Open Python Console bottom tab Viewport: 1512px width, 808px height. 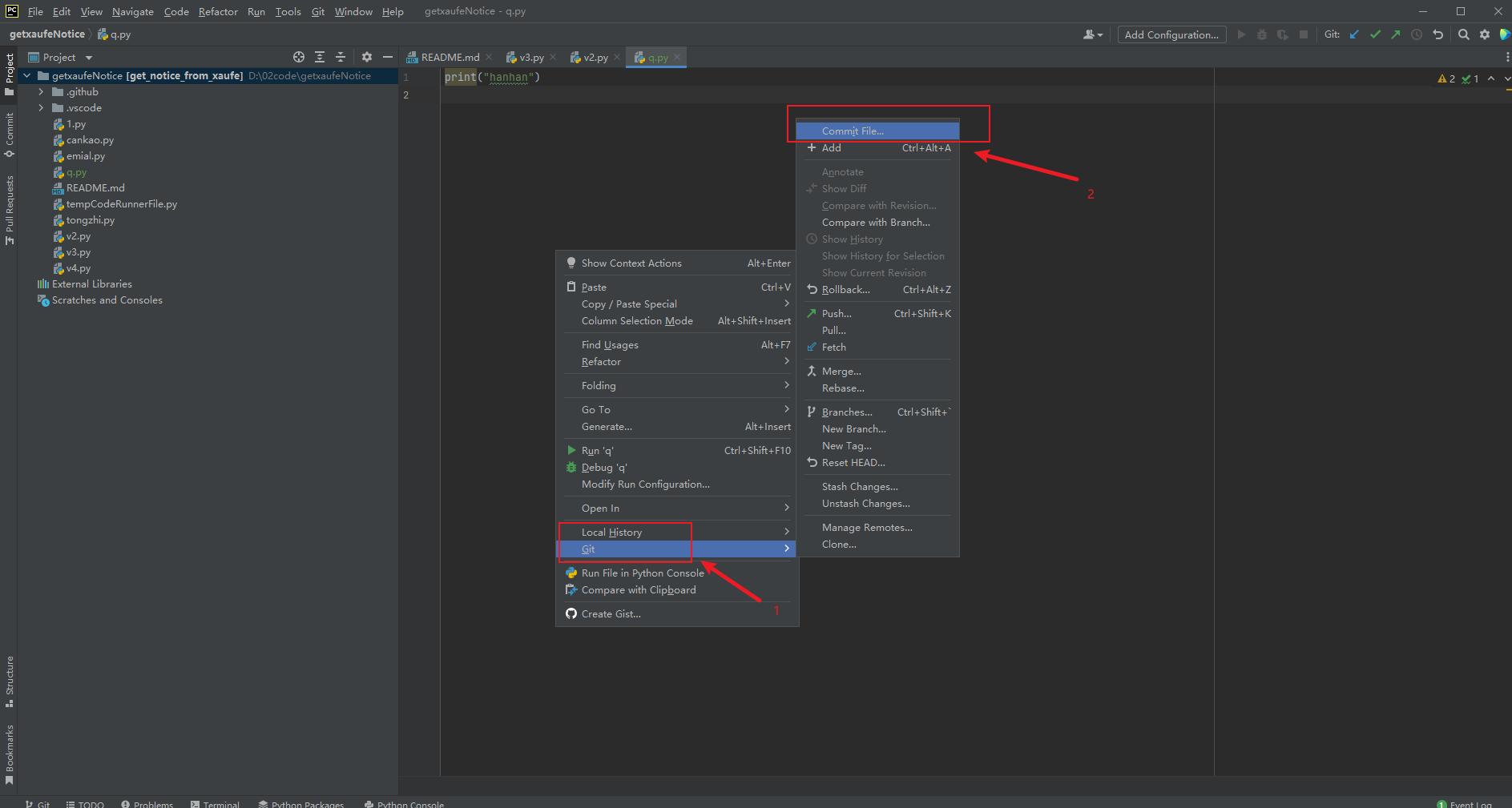coord(404,804)
